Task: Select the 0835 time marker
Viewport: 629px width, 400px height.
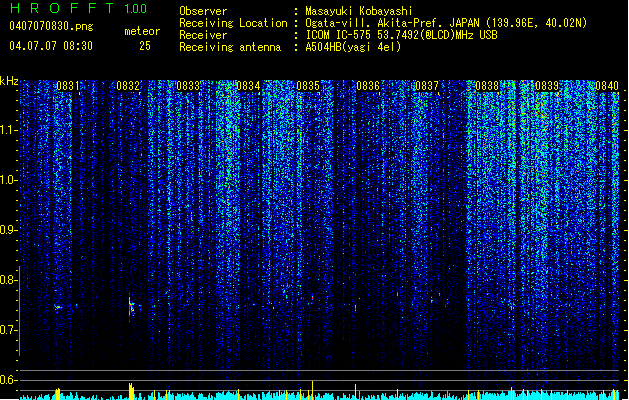Action: (x=308, y=86)
